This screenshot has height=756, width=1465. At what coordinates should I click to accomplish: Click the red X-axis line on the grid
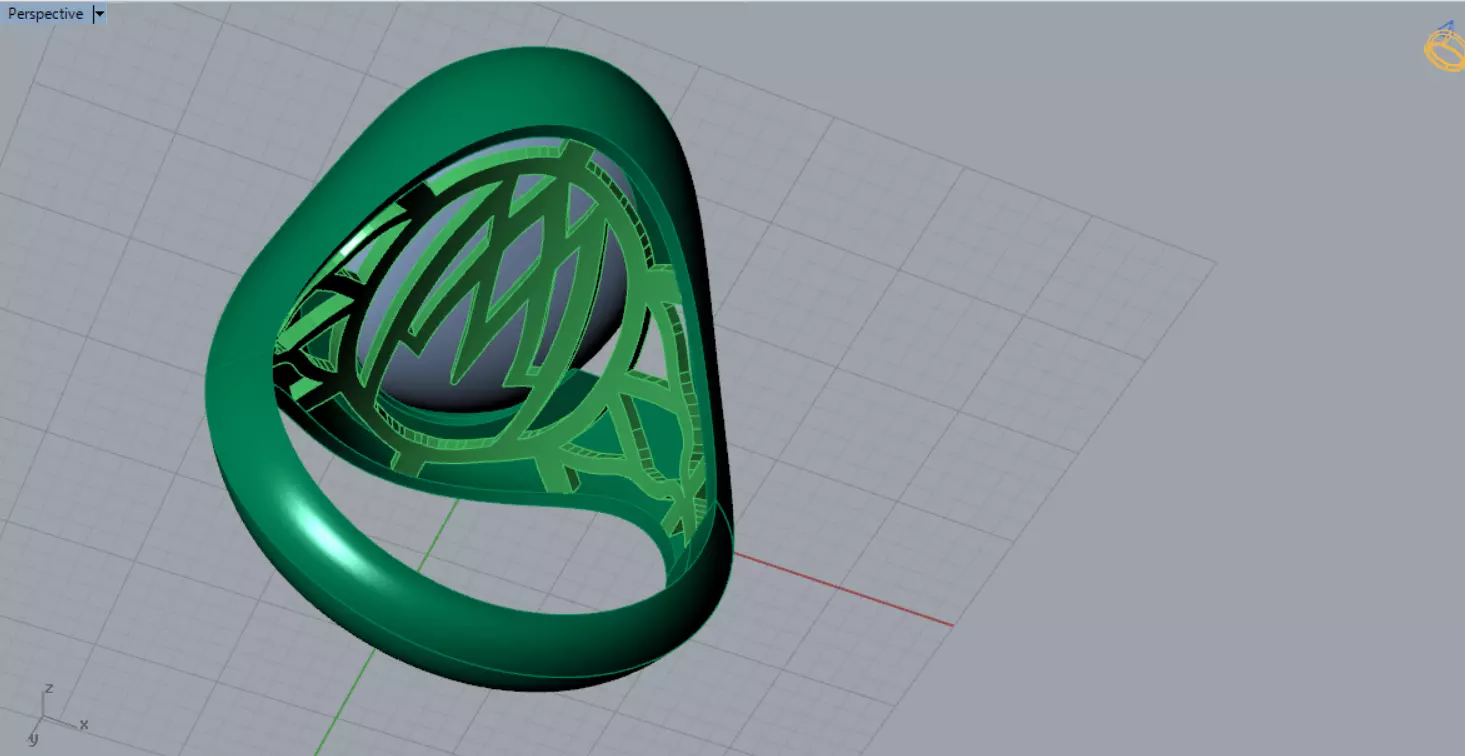pyautogui.click(x=842, y=589)
